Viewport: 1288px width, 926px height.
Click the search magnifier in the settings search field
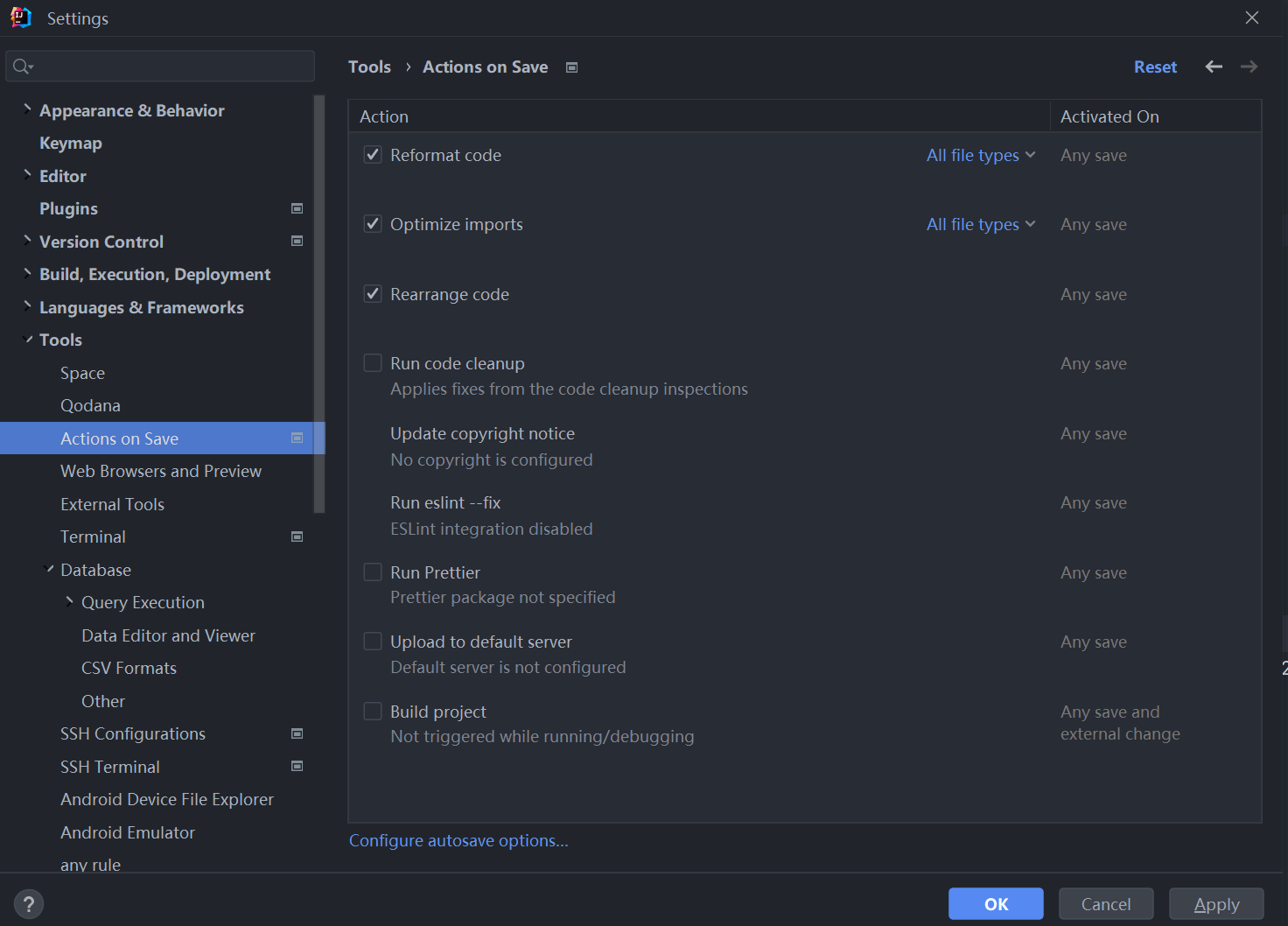tap(22, 66)
